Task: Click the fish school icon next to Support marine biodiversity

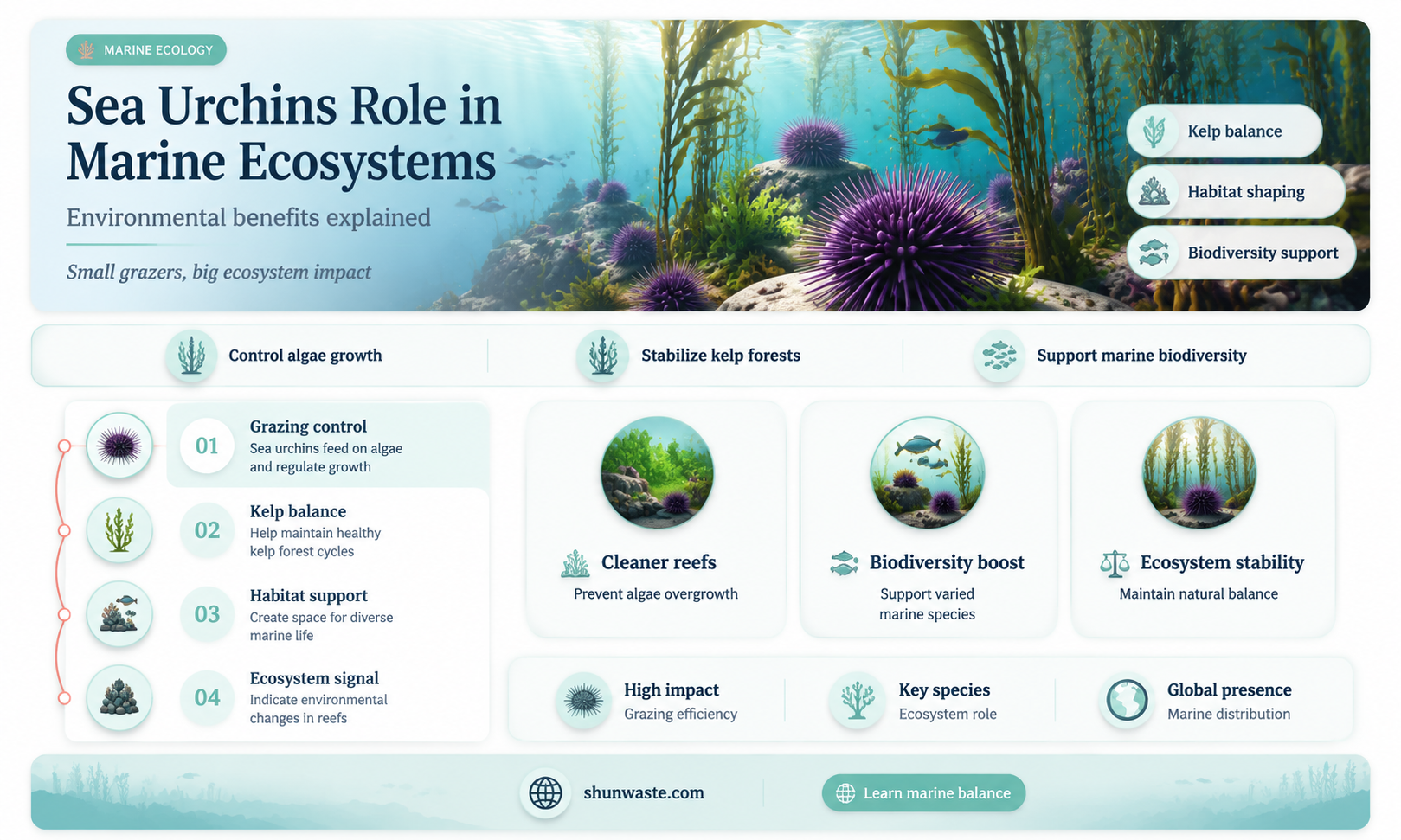Action: pyautogui.click(x=999, y=356)
